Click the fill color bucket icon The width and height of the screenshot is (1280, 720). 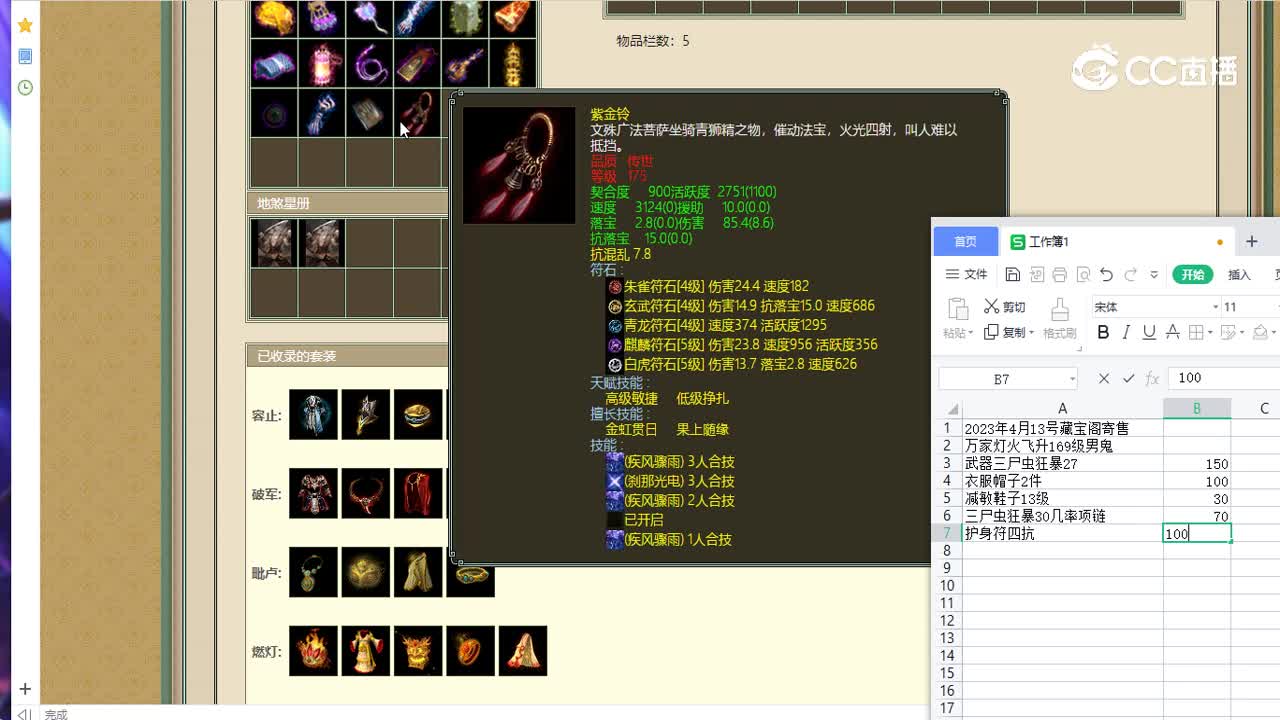1261,332
